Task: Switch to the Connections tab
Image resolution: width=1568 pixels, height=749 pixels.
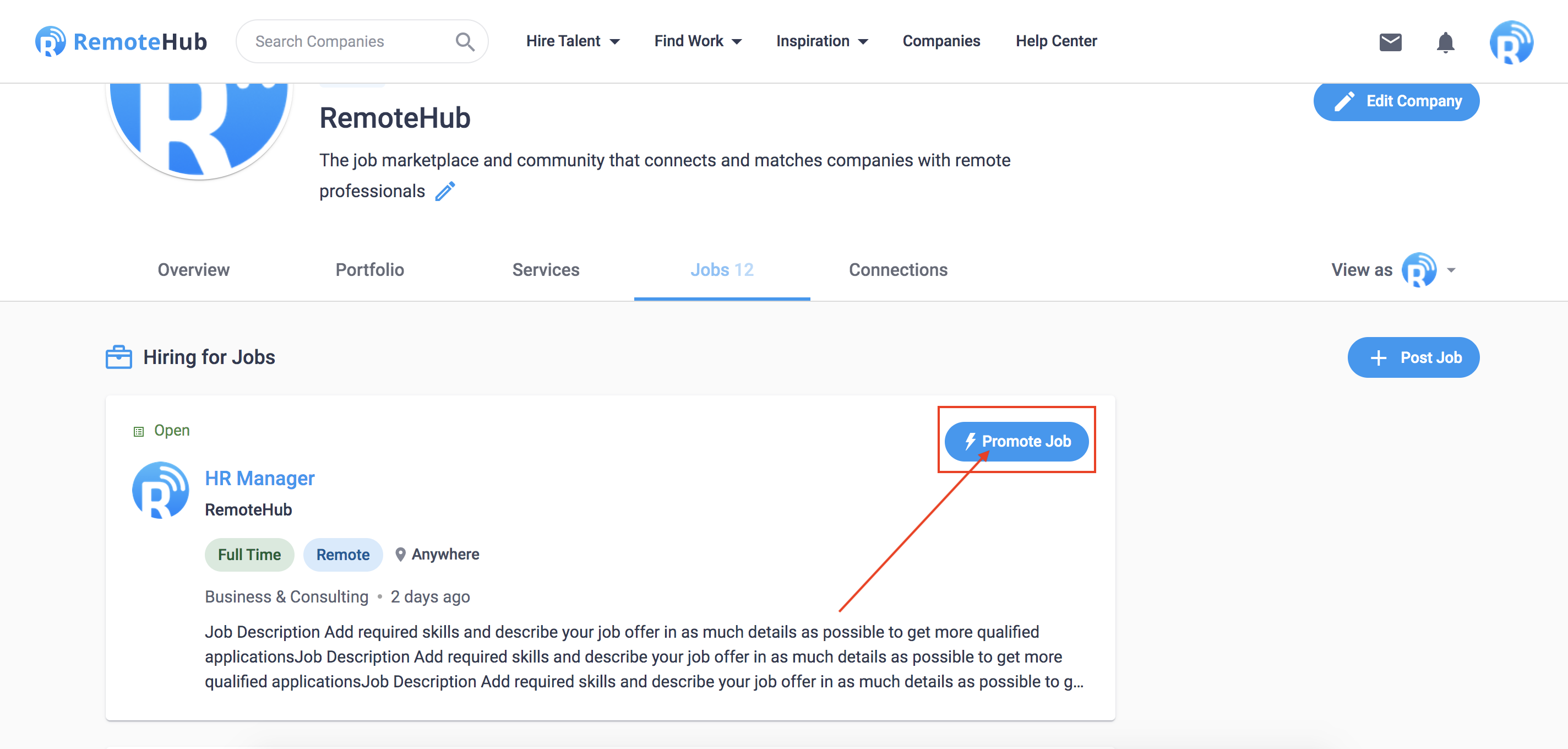Action: tap(898, 270)
